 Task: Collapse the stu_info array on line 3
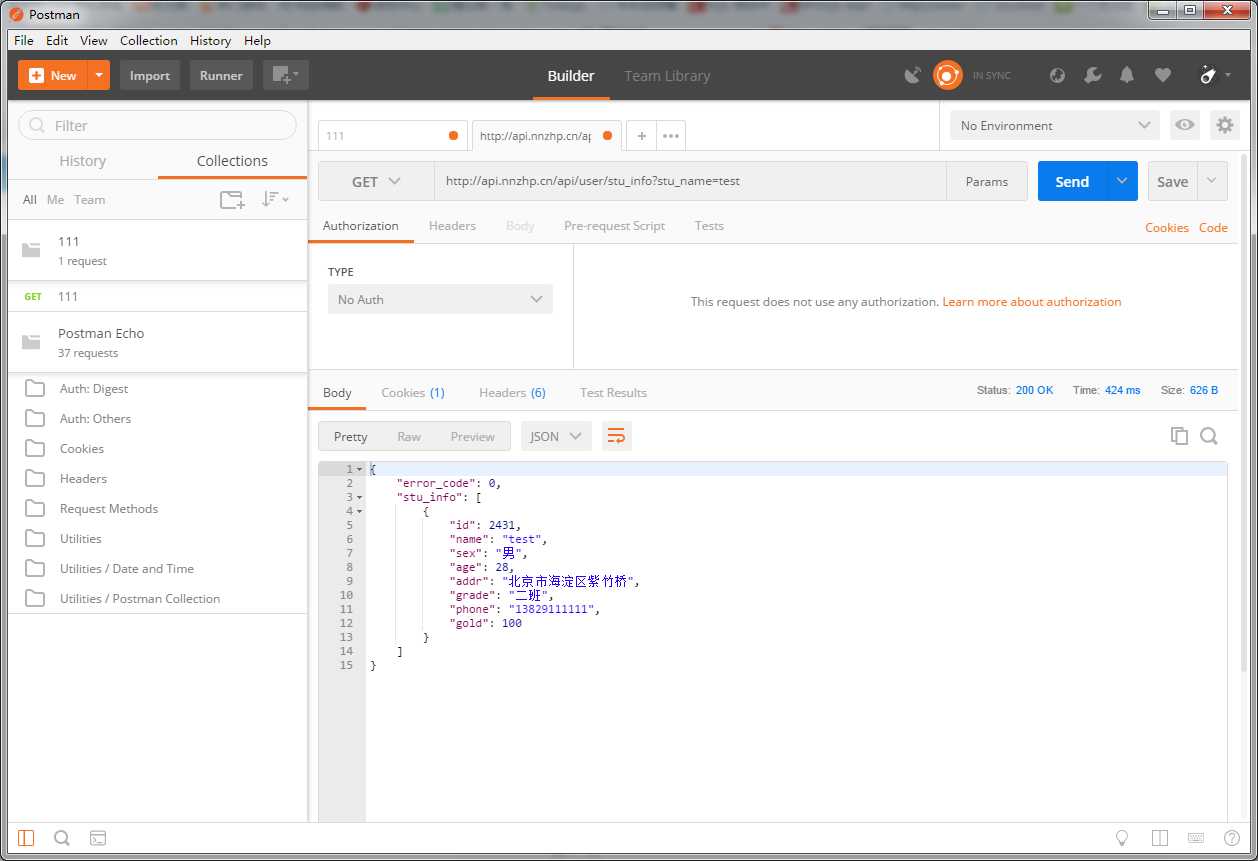coord(358,497)
